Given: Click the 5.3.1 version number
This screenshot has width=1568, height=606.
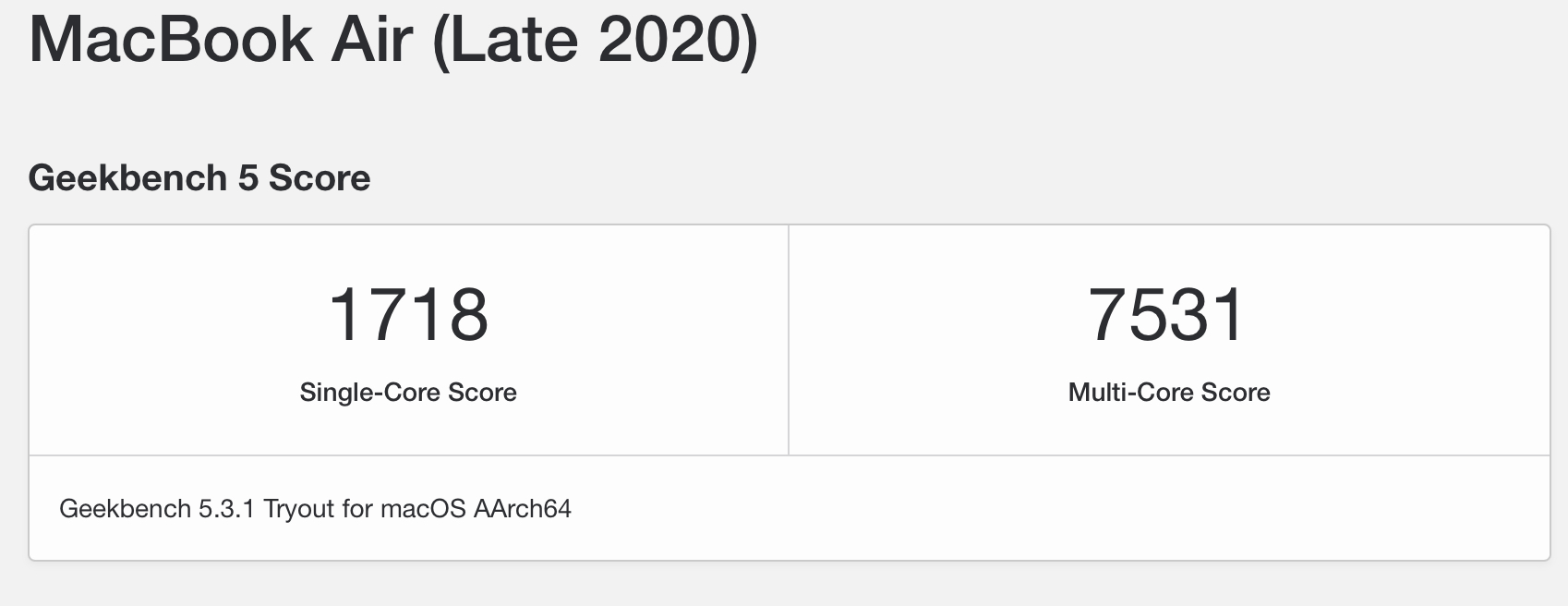Looking at the screenshot, I should click(x=226, y=509).
